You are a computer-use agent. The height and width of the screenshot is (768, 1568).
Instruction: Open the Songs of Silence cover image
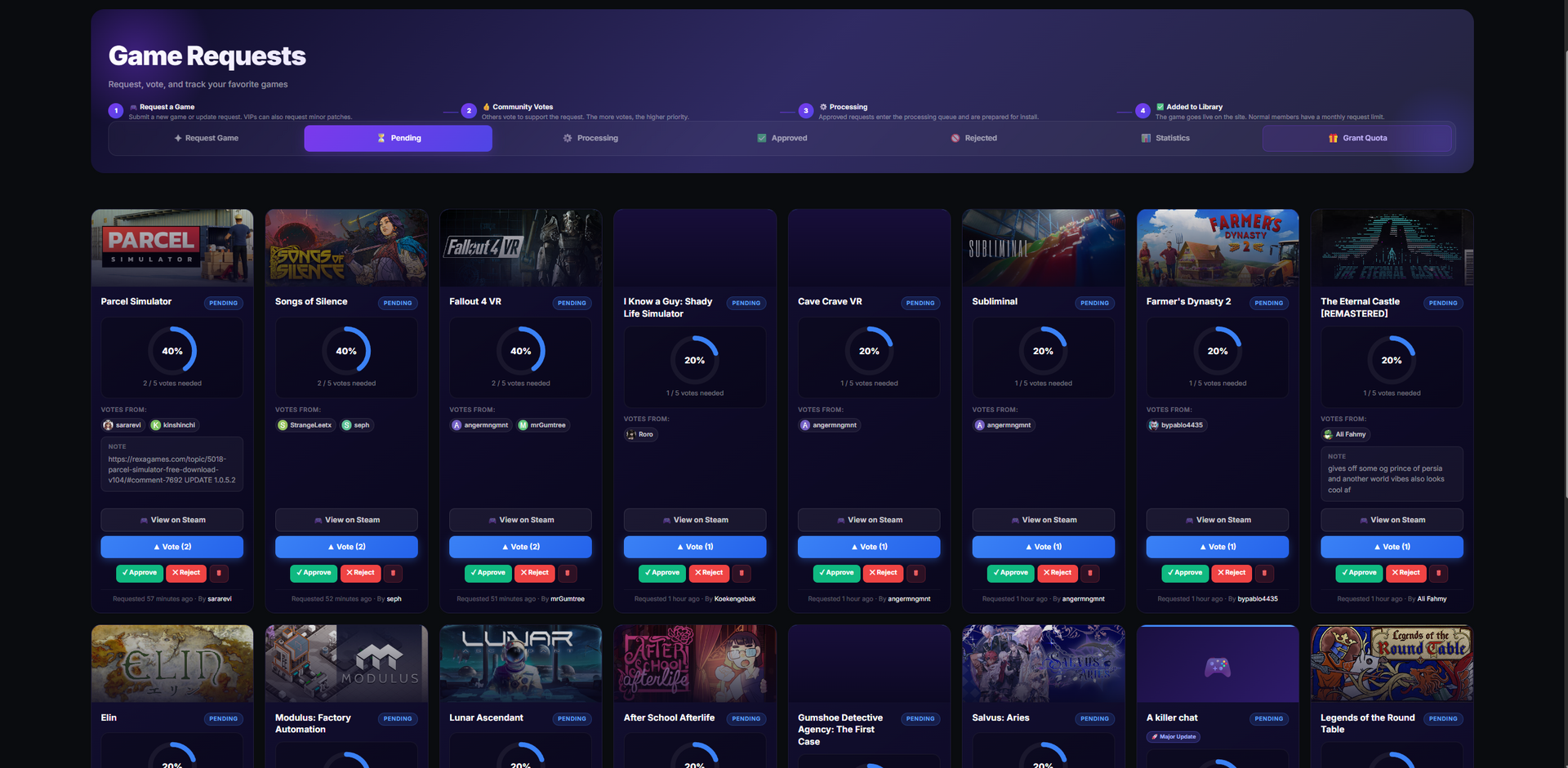coord(346,247)
